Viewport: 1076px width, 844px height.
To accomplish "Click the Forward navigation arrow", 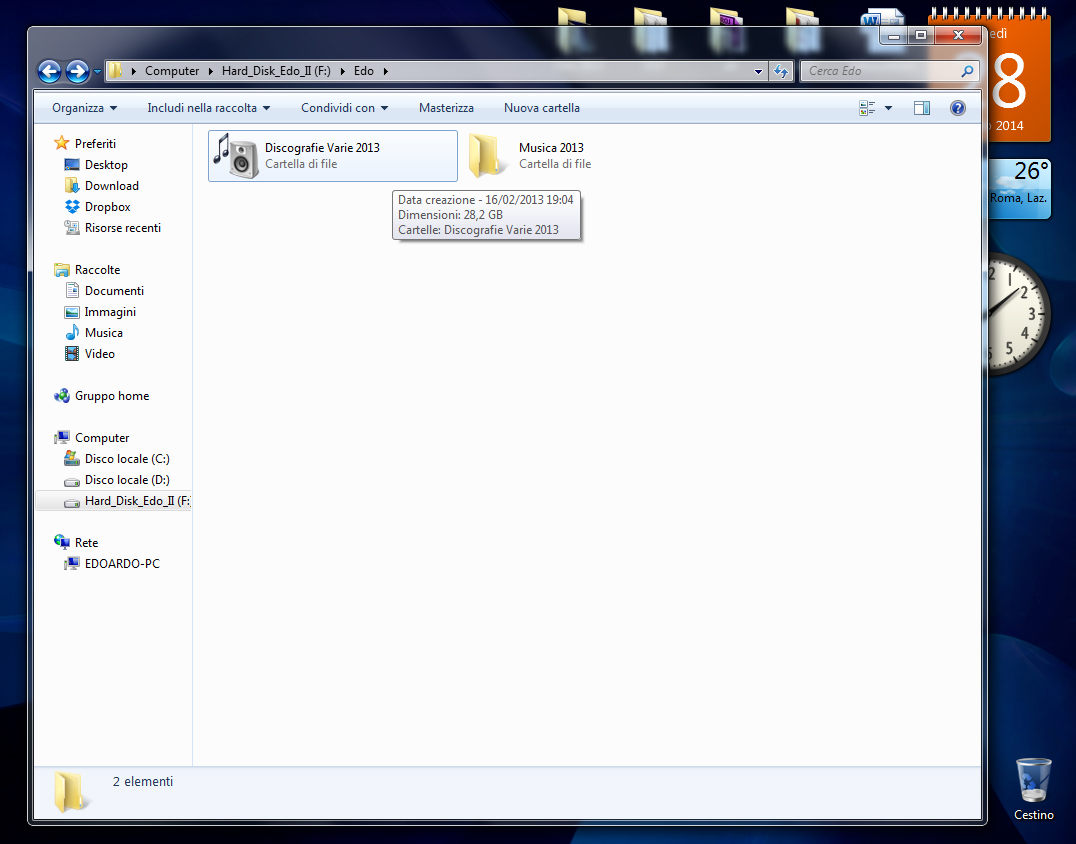I will [77, 71].
